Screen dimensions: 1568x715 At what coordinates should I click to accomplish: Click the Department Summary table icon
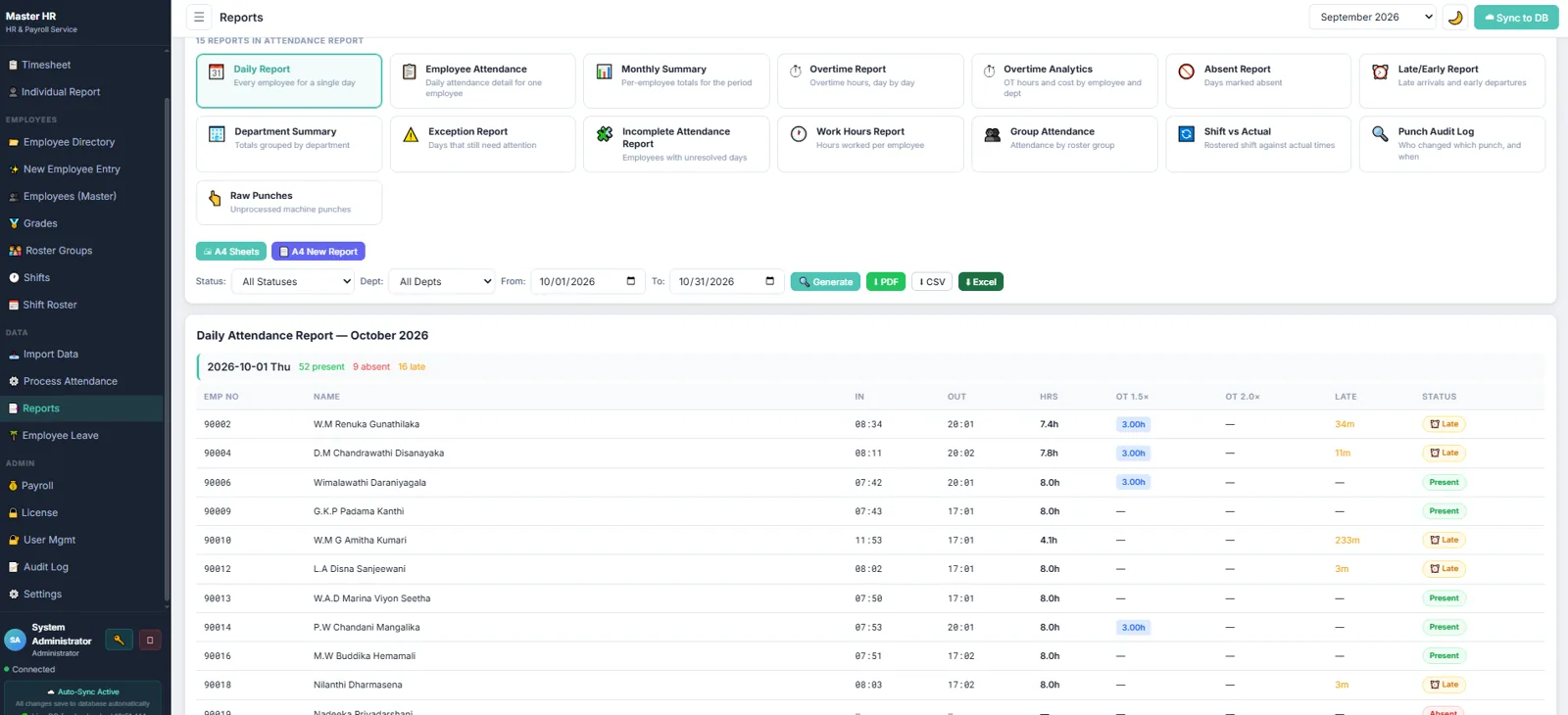pyautogui.click(x=217, y=134)
